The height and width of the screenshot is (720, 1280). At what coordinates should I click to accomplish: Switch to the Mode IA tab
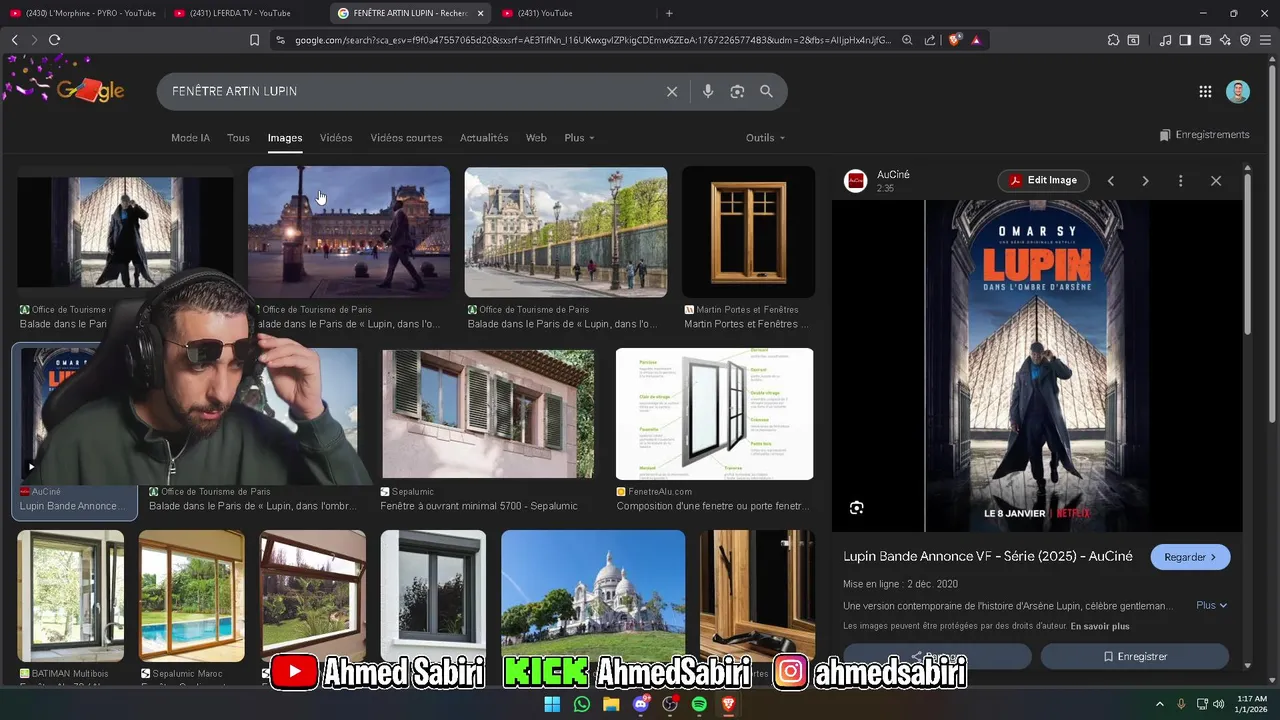[190, 138]
